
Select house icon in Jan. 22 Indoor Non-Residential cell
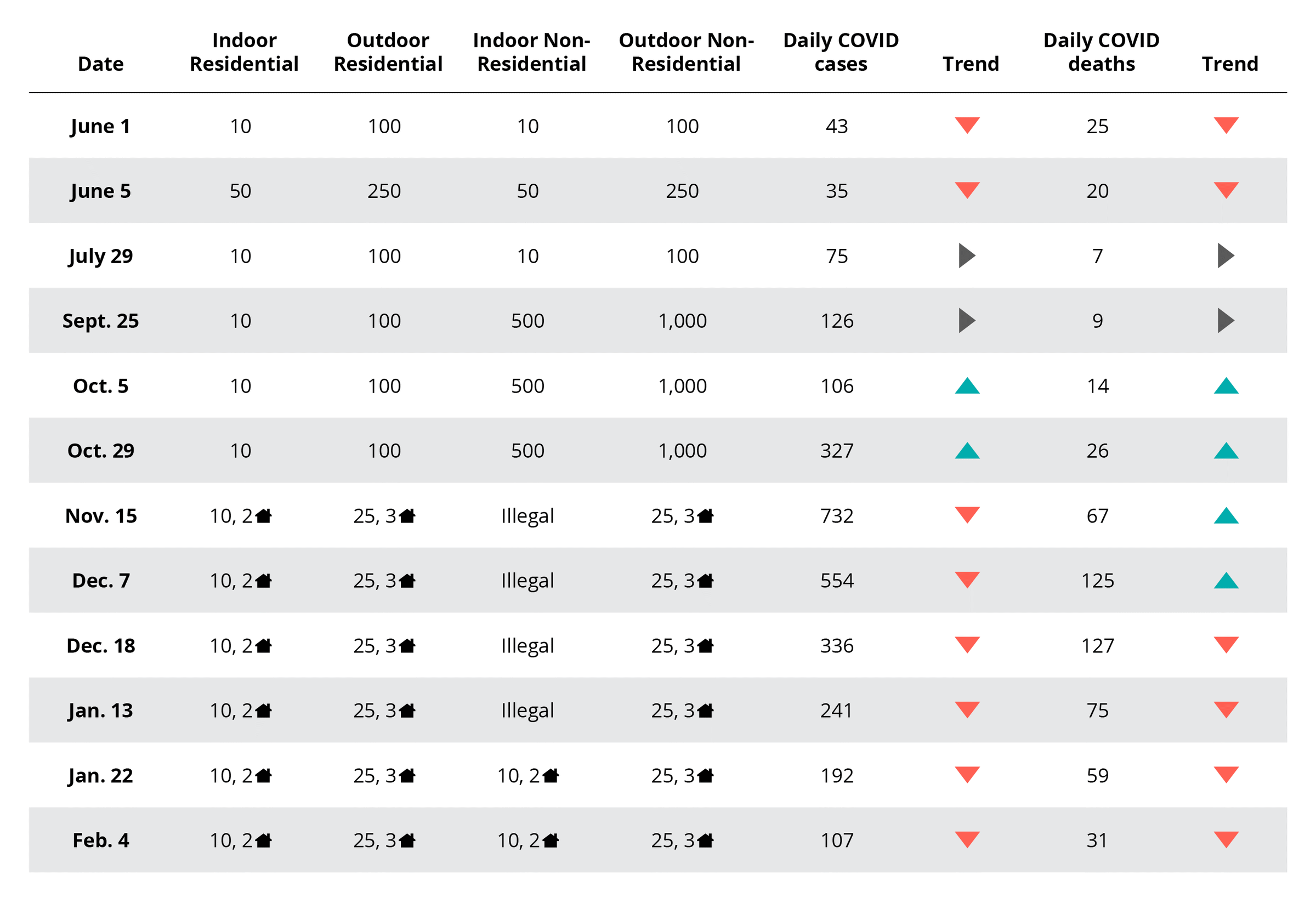pyautogui.click(x=551, y=775)
